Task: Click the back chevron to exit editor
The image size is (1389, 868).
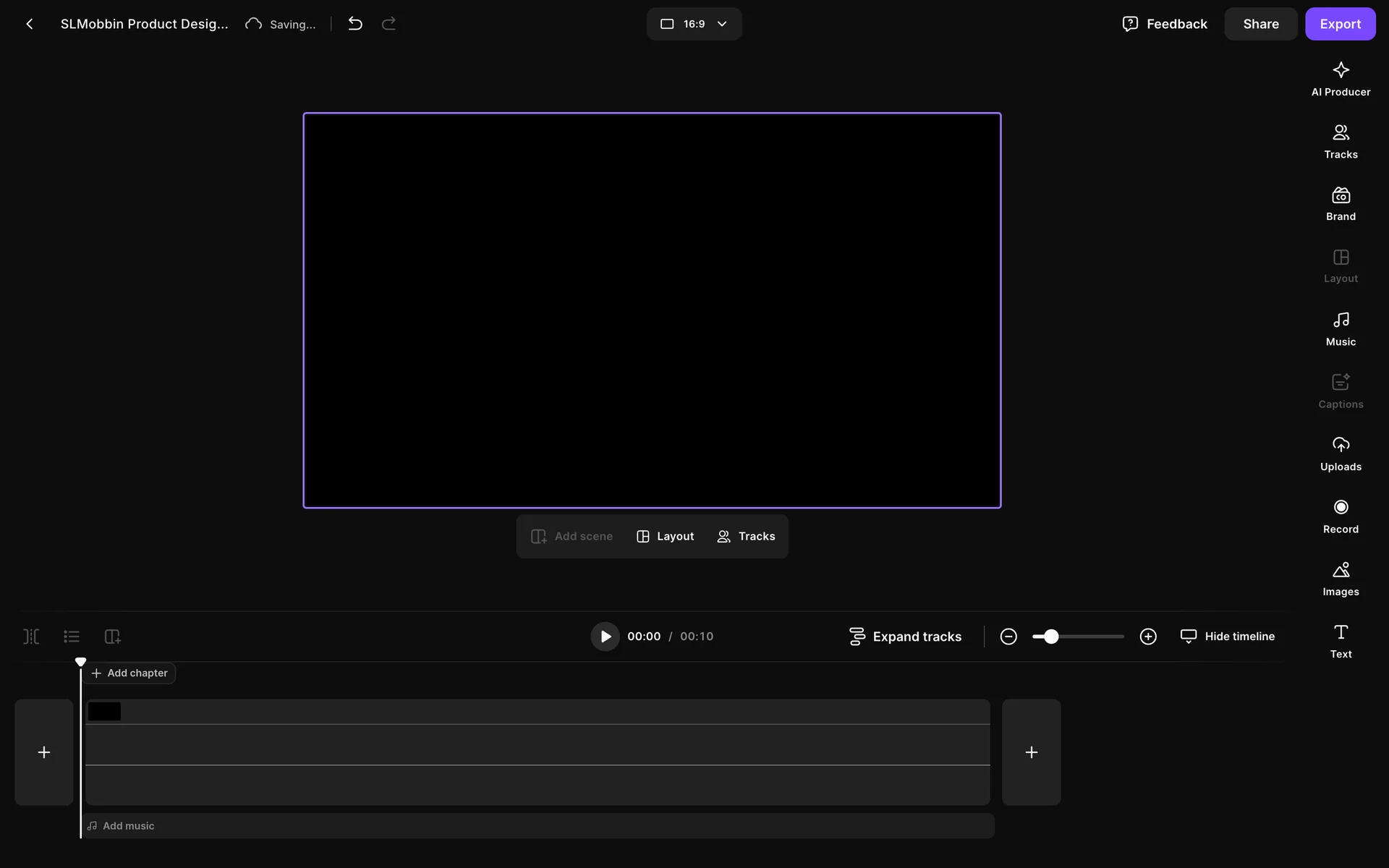Action: pyautogui.click(x=30, y=24)
